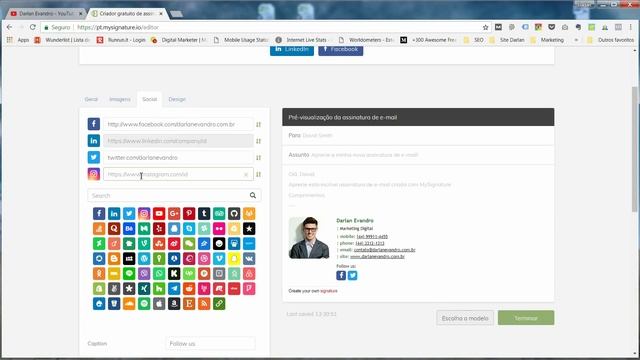The image size is (640, 360).
Task: Add the WordPress social icon
Action: pos(144,259)
